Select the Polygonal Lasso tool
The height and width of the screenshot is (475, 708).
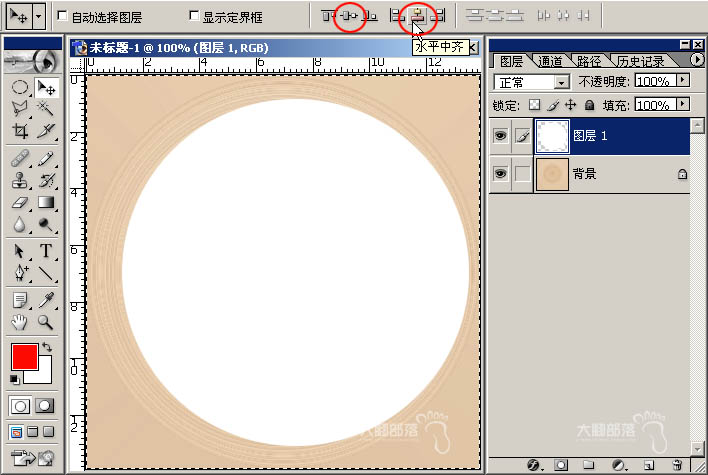19,108
